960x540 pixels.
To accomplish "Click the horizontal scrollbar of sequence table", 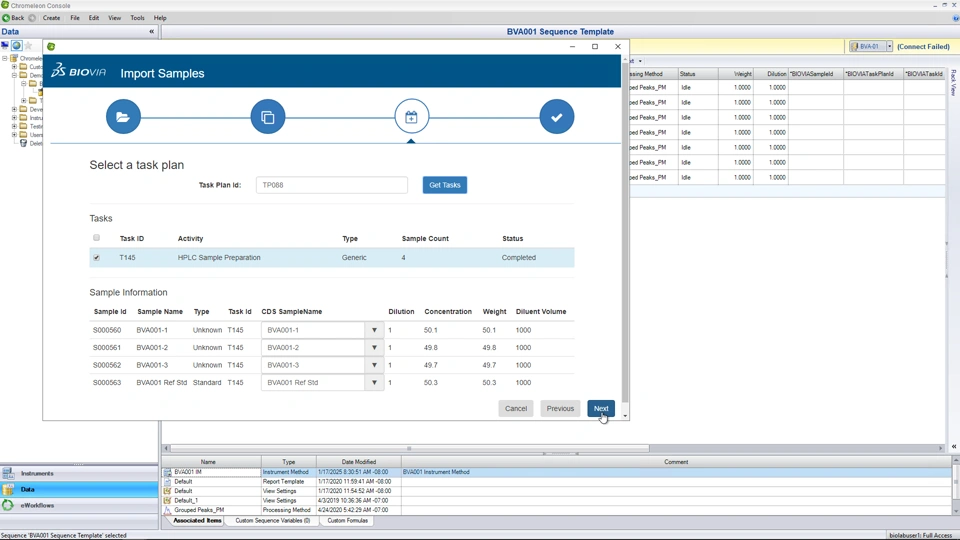I will pos(409,448).
